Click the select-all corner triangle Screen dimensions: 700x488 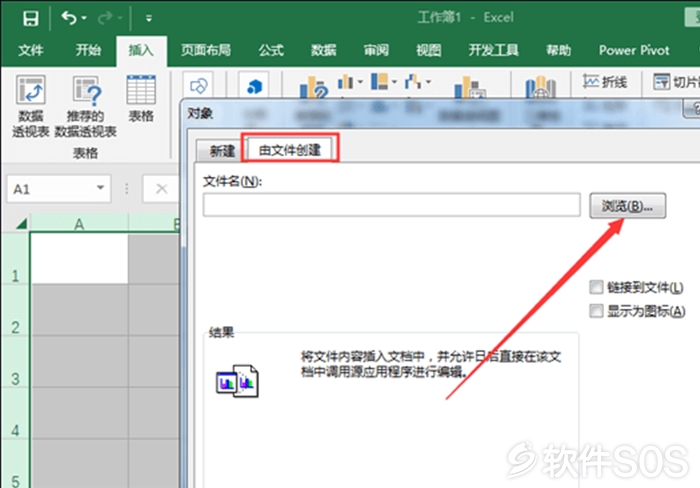pos(21,224)
